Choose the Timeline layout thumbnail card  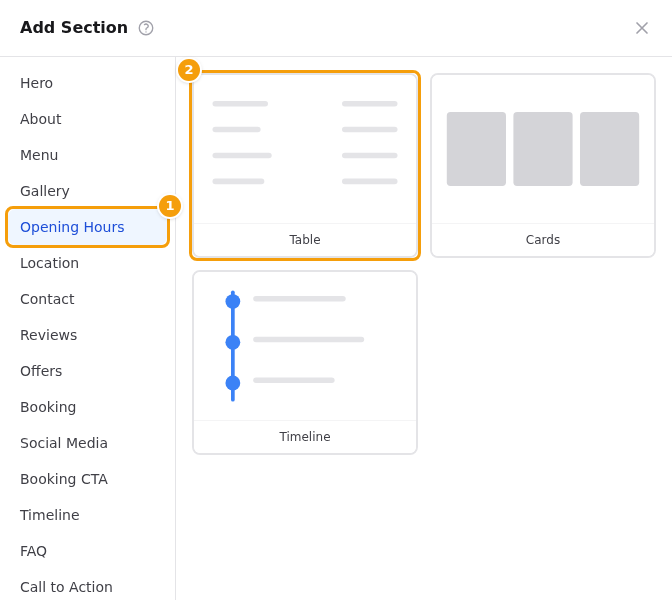[305, 363]
